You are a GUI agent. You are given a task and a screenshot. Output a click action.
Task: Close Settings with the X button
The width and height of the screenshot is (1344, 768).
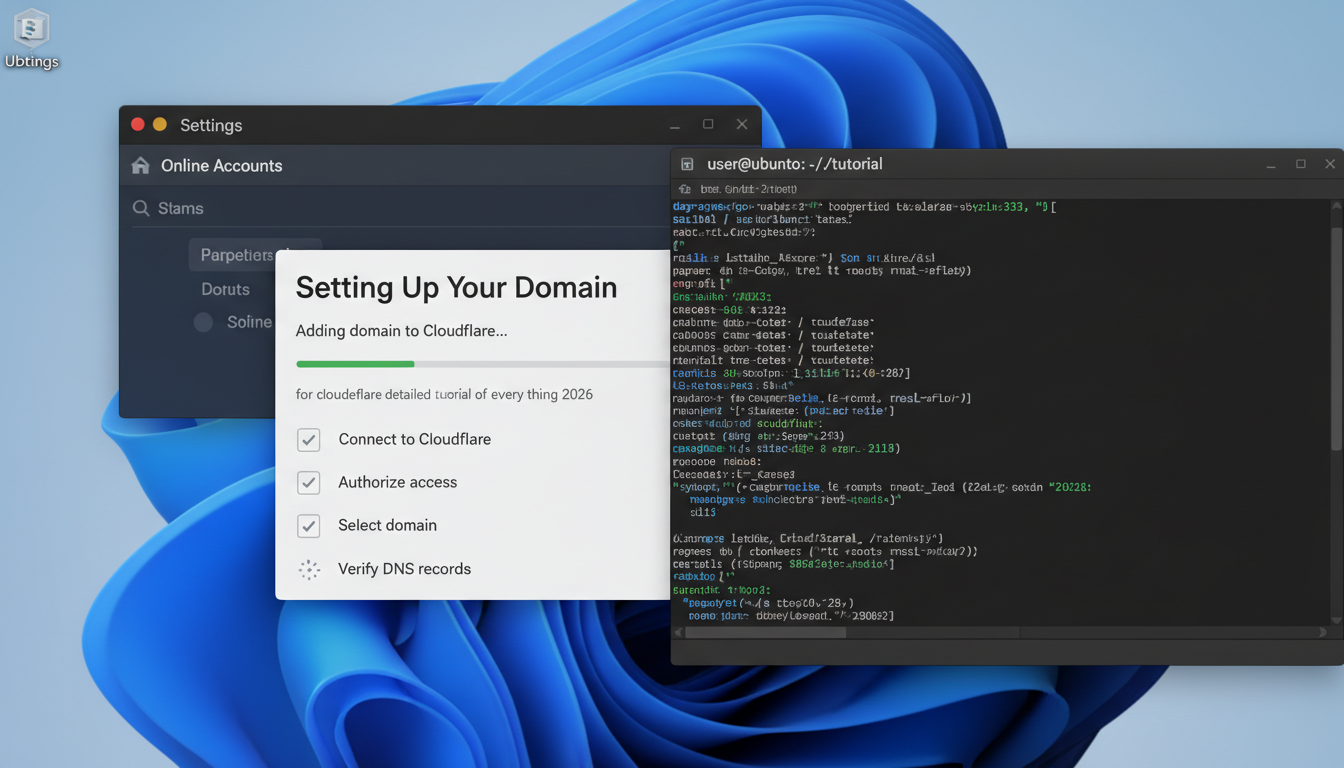[741, 124]
